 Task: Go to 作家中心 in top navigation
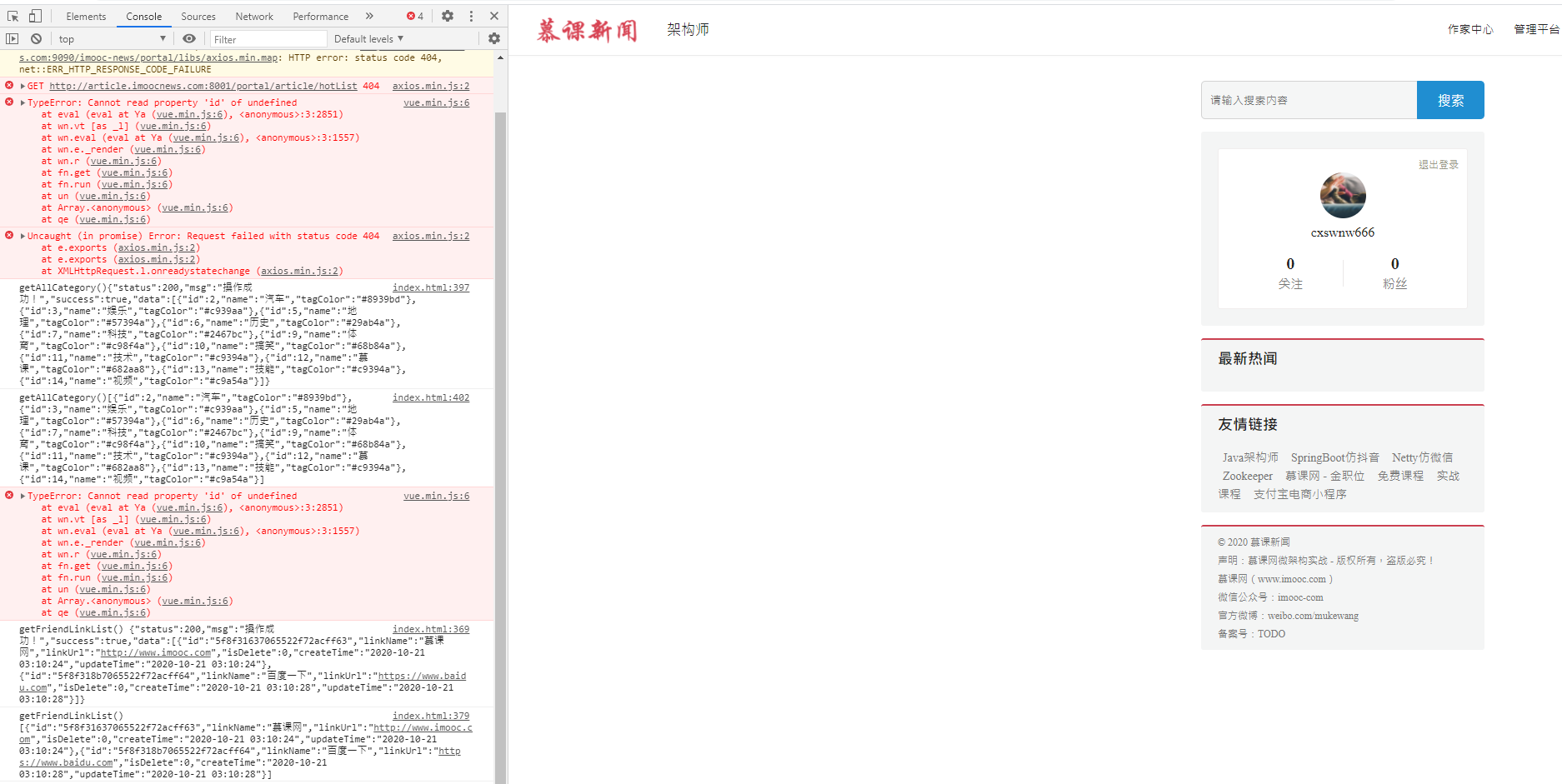click(1470, 29)
